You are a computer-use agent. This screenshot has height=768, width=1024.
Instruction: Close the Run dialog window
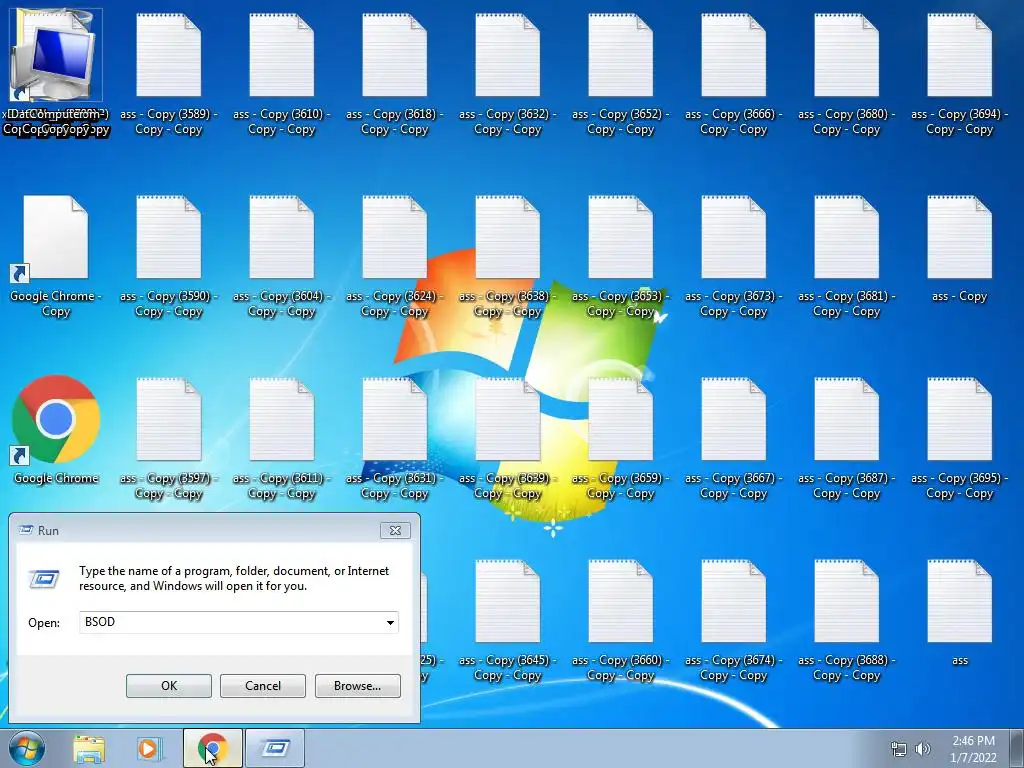pyautogui.click(x=395, y=530)
